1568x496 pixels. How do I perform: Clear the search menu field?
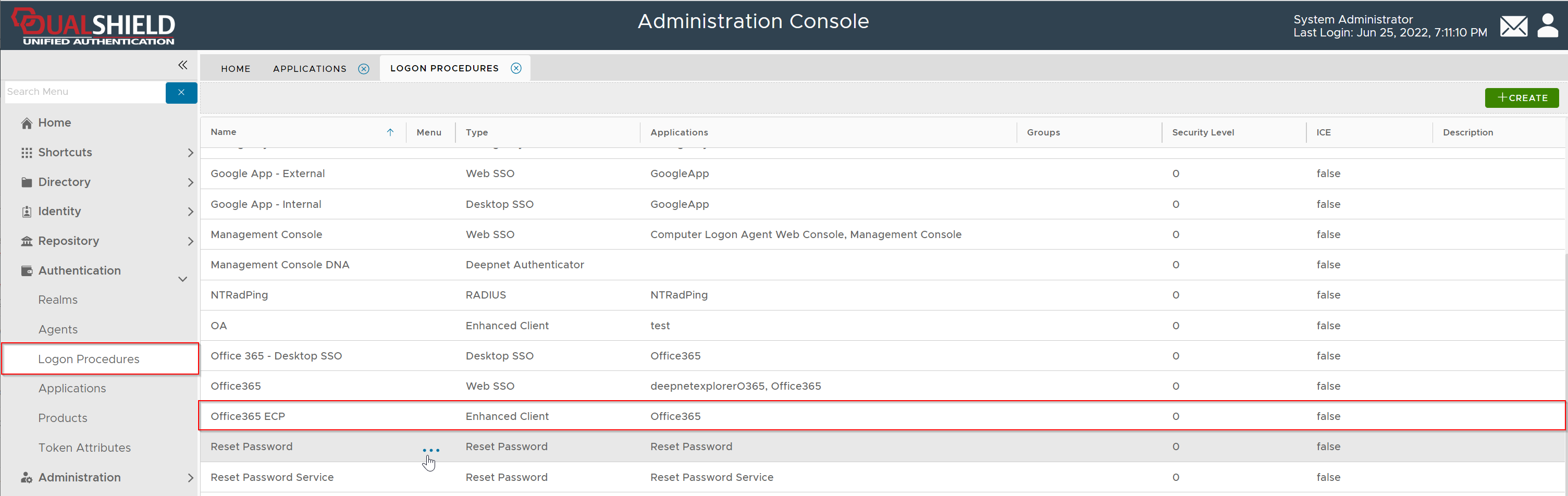[181, 93]
